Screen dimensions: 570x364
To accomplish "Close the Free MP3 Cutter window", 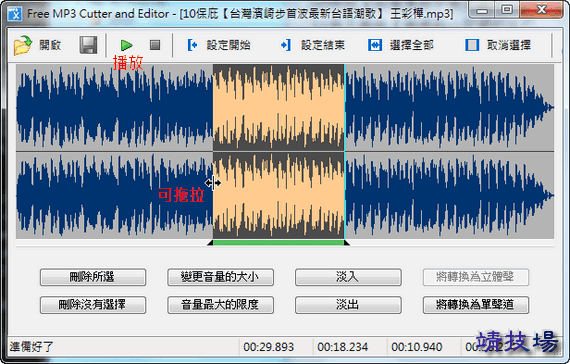I will point(541,10).
